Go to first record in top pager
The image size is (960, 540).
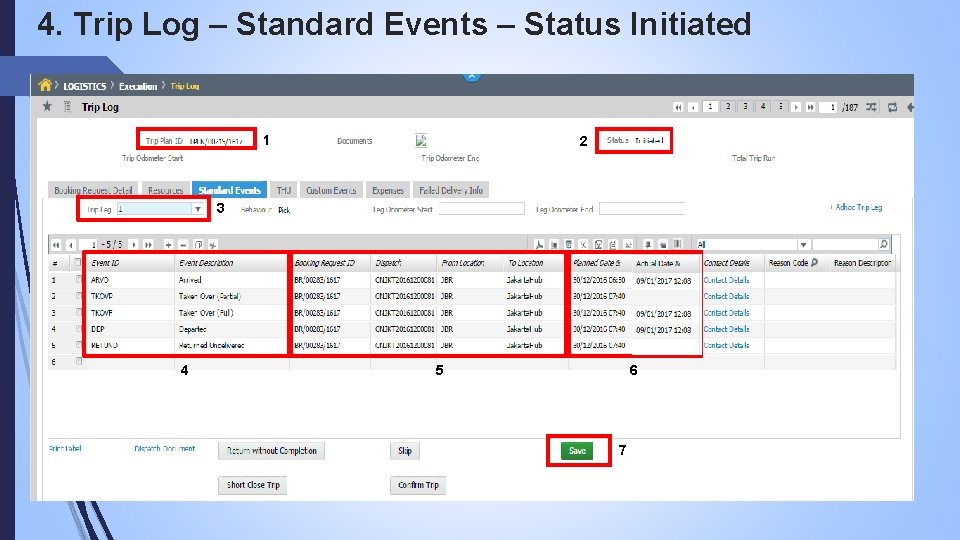point(678,107)
